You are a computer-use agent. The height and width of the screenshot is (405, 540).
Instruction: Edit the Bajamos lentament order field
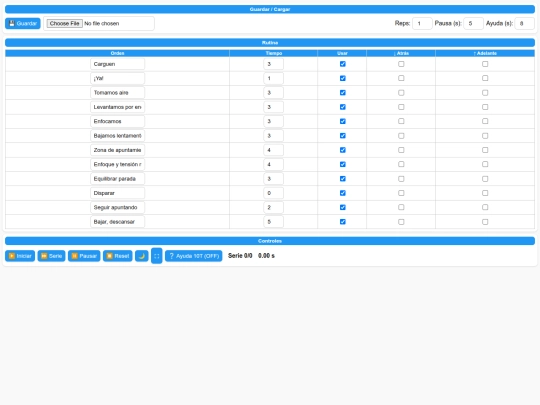pos(117,136)
